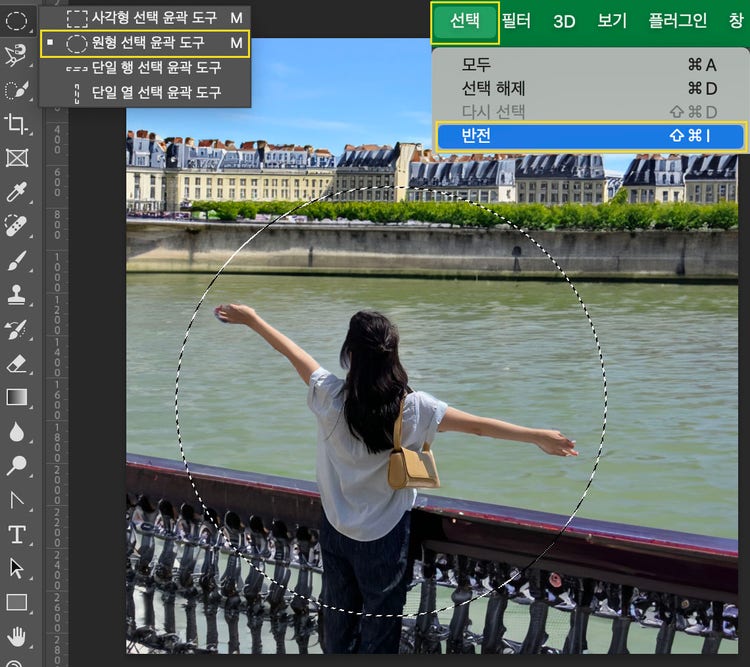
Task: Select the Eyedropper tool
Action: [16, 192]
